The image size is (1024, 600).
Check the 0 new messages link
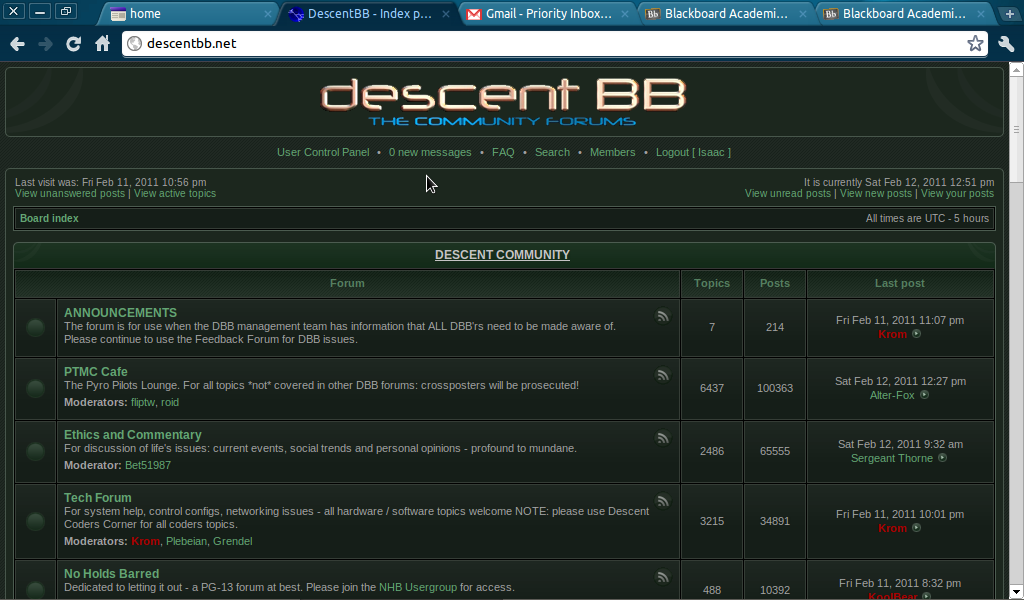click(x=430, y=152)
